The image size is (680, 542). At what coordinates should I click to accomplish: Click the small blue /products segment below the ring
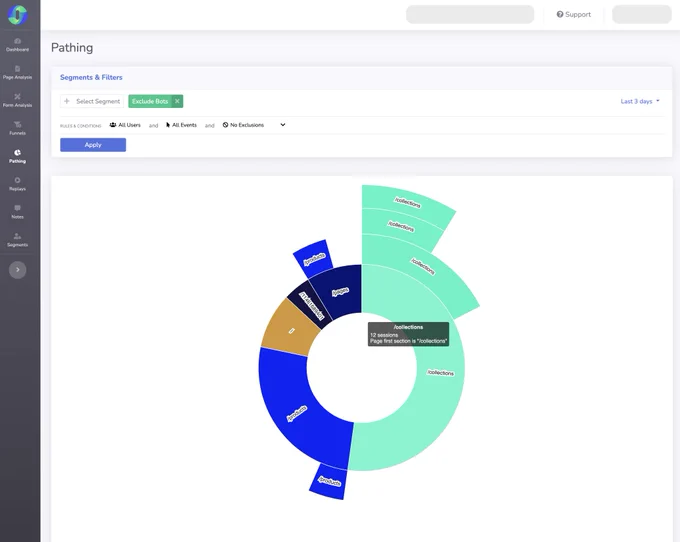tap(329, 481)
